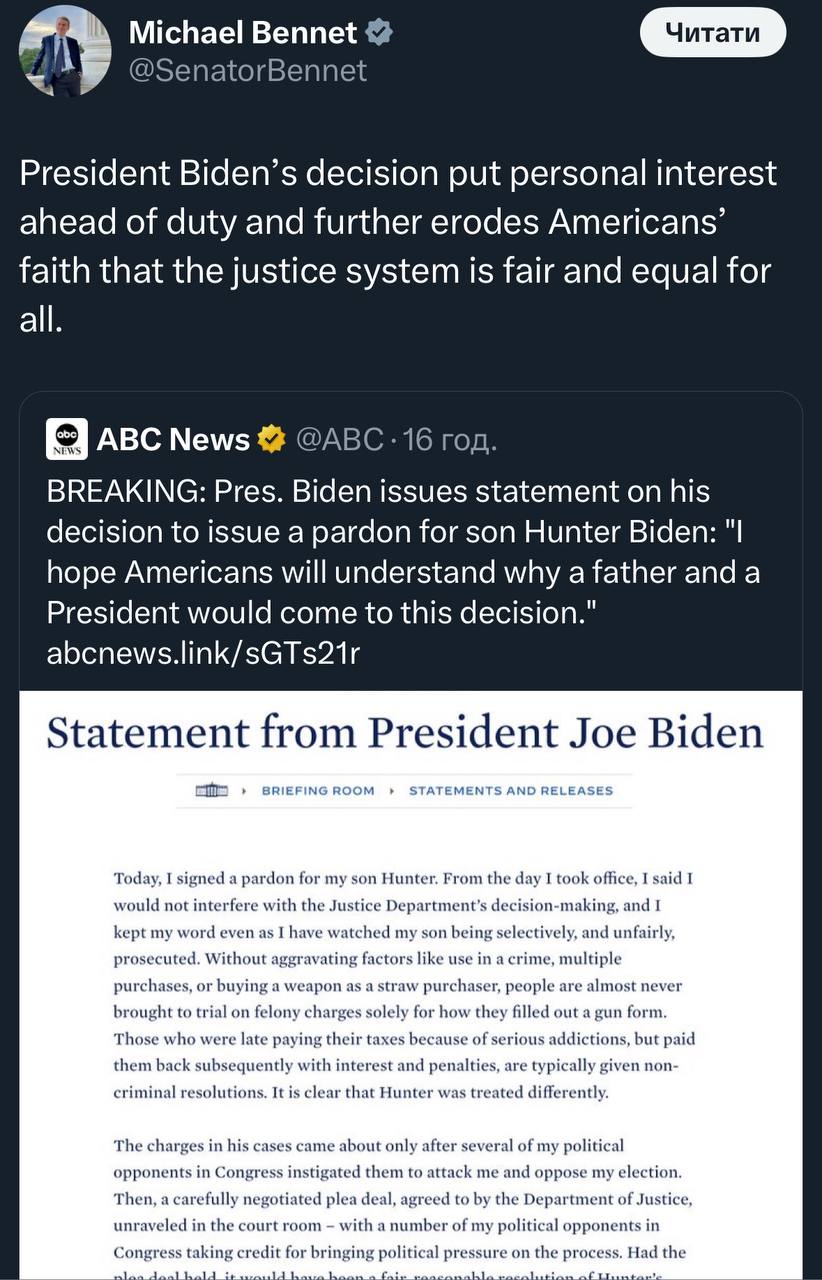Click the "Statement from President Joe Biden" heading
Screen dimensions: 822x1280
[405, 733]
